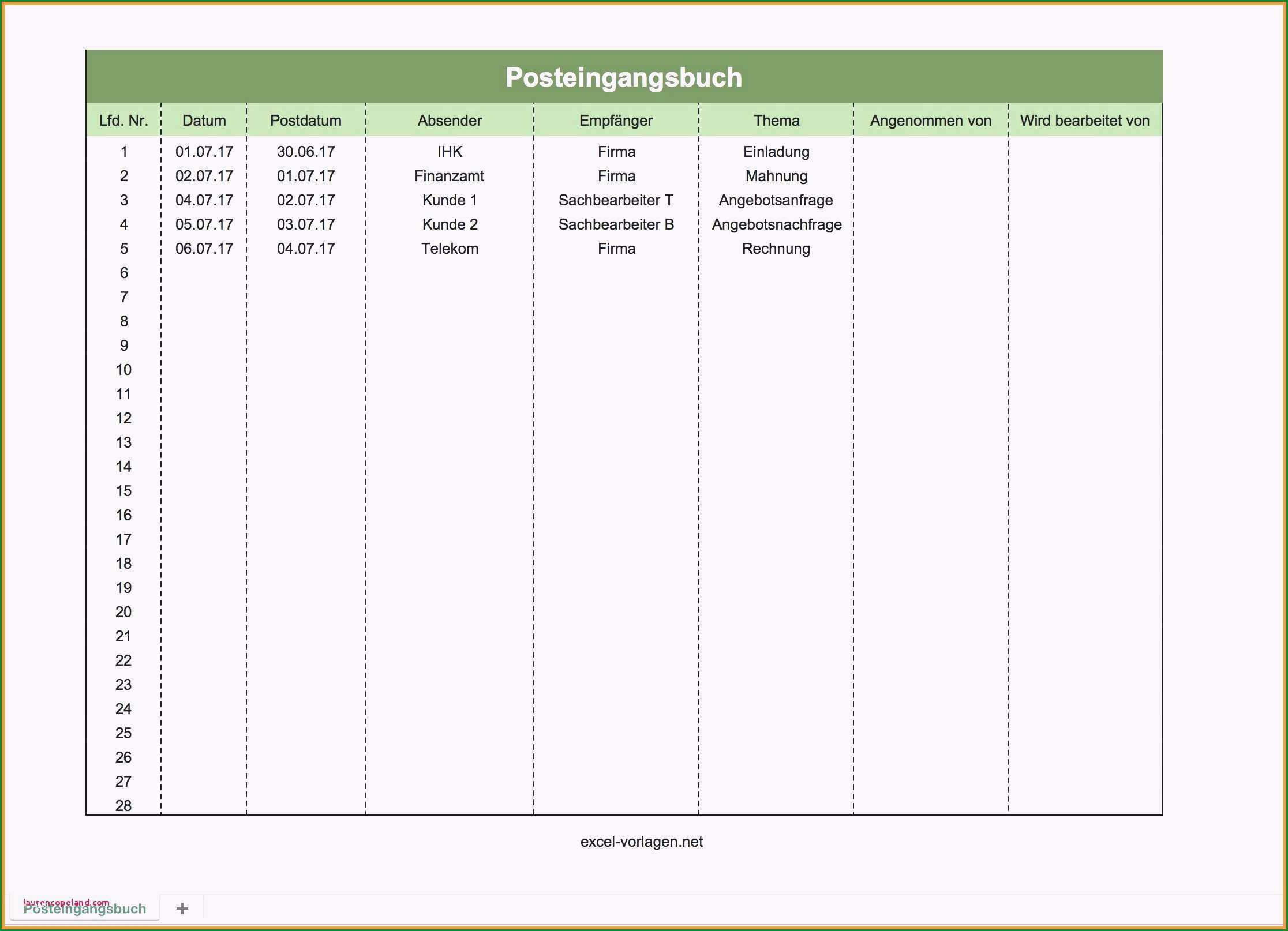Click Firma recipient in the Telekom row
This screenshot has width=1288, height=931.
pyautogui.click(x=616, y=249)
